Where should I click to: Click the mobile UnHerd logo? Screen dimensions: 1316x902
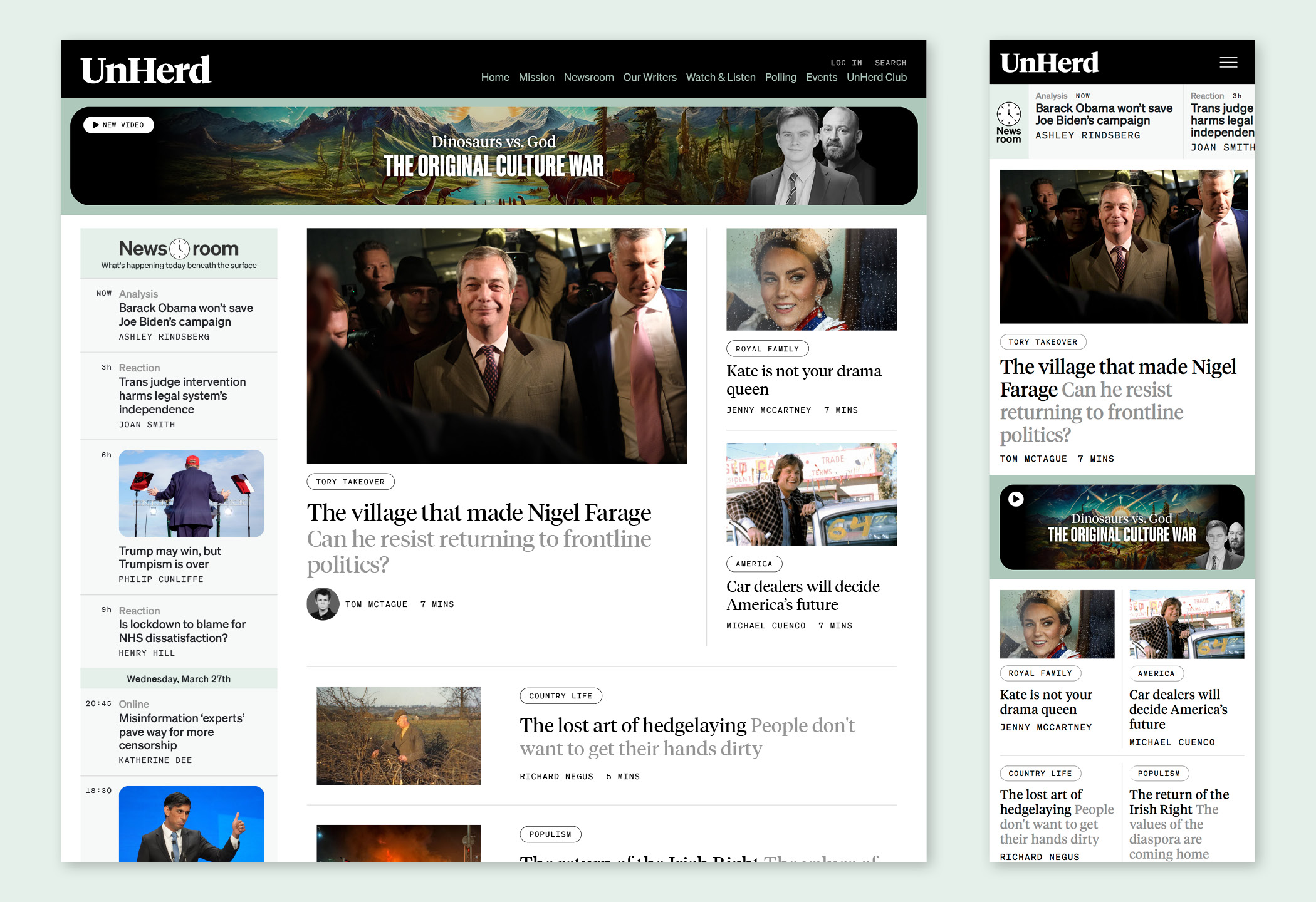(x=1049, y=63)
